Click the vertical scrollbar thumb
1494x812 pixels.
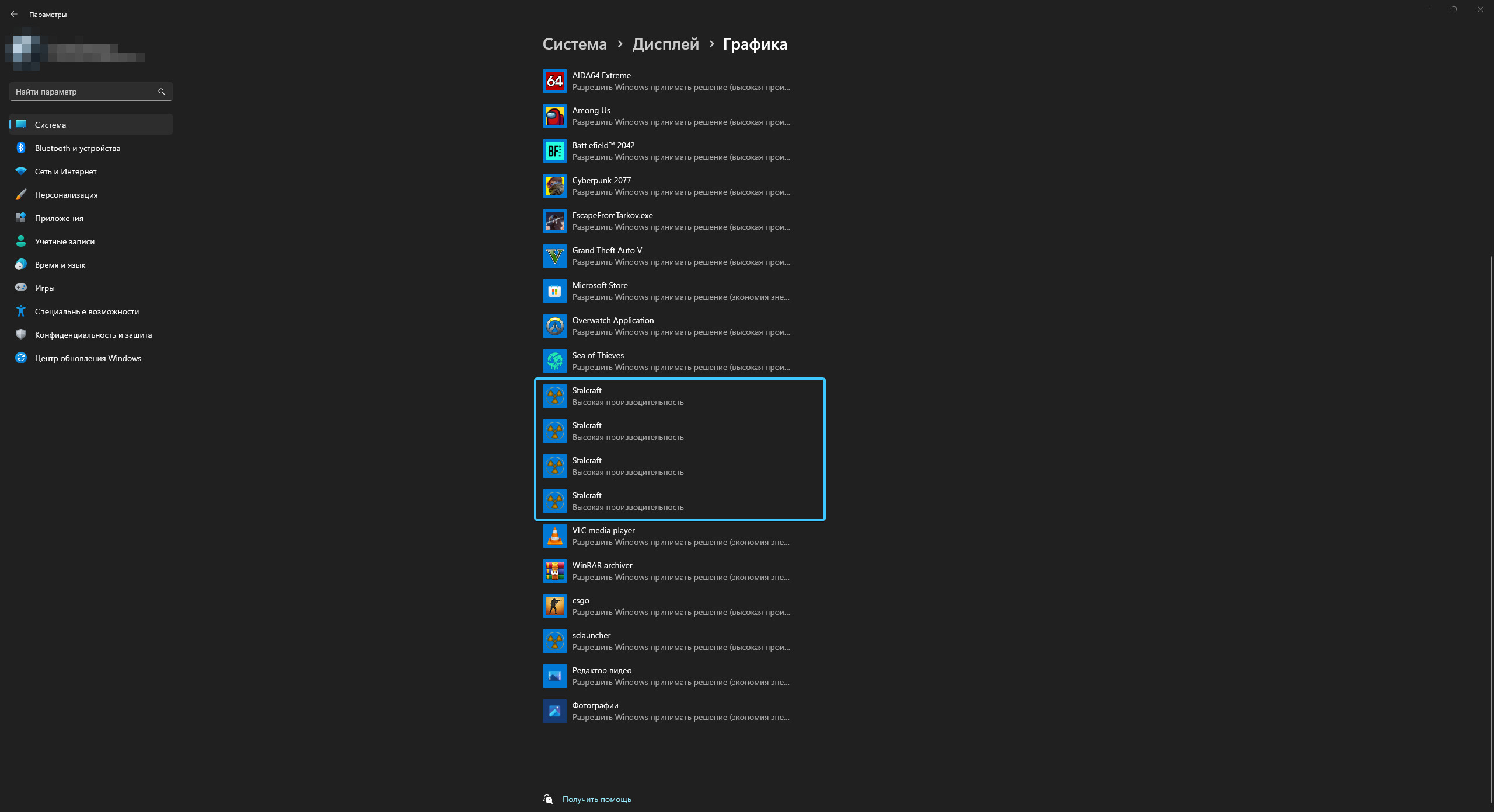(x=1491, y=529)
